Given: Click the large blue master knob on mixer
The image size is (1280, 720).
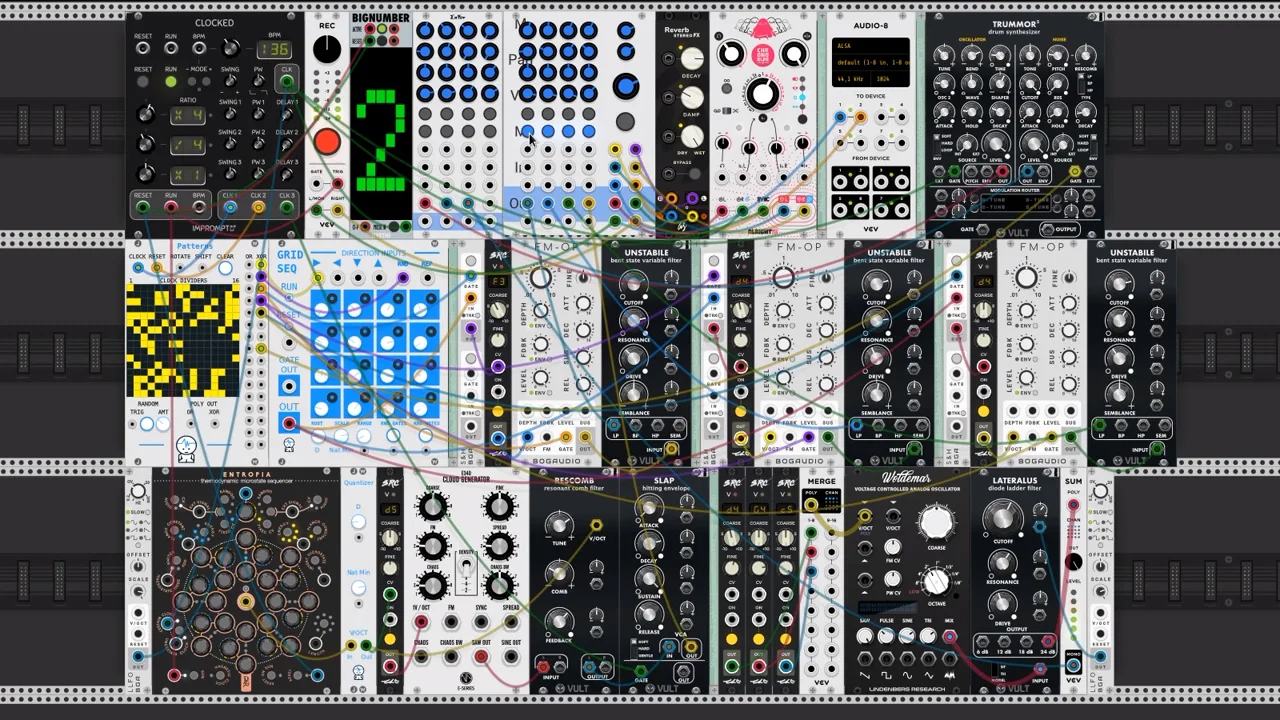Looking at the screenshot, I should [626, 87].
